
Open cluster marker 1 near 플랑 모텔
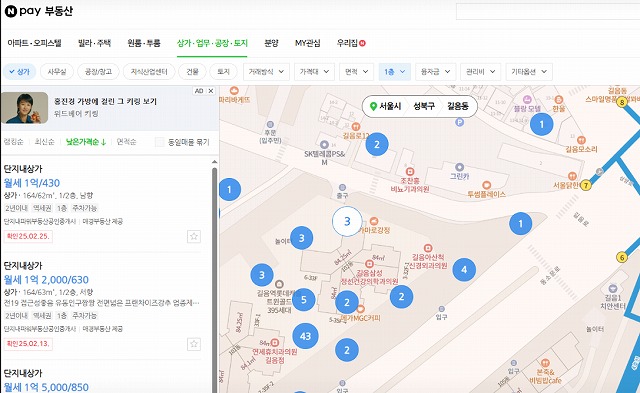(x=542, y=124)
